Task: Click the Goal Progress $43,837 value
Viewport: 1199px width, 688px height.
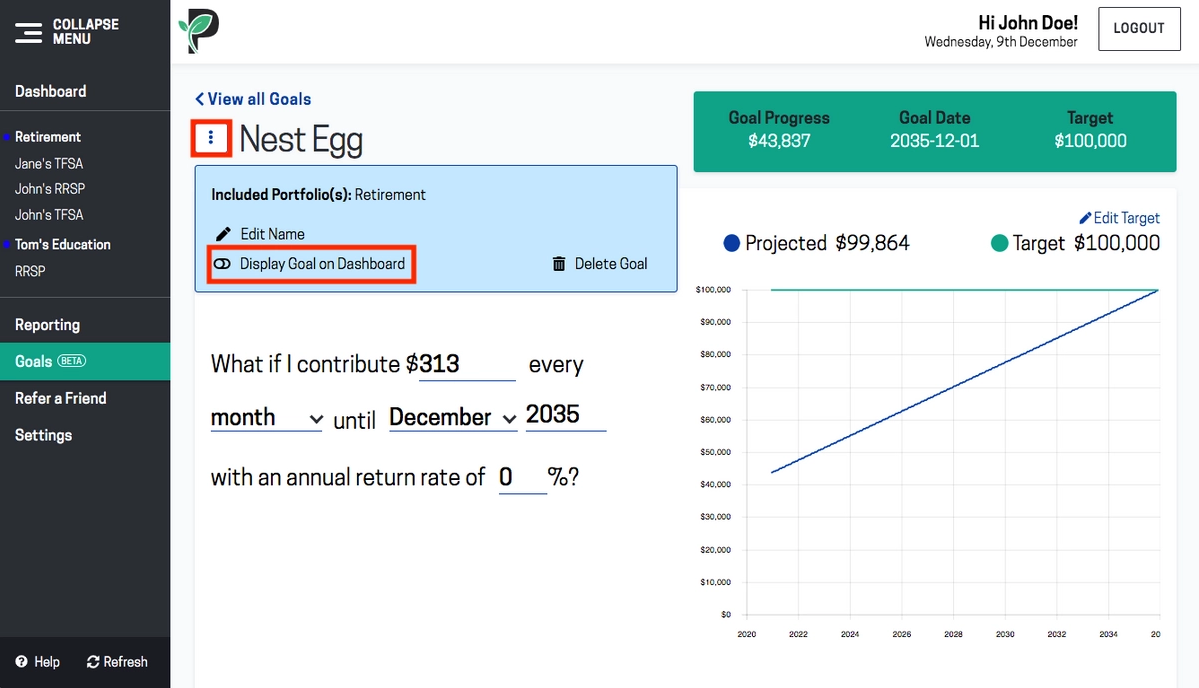Action: [779, 141]
